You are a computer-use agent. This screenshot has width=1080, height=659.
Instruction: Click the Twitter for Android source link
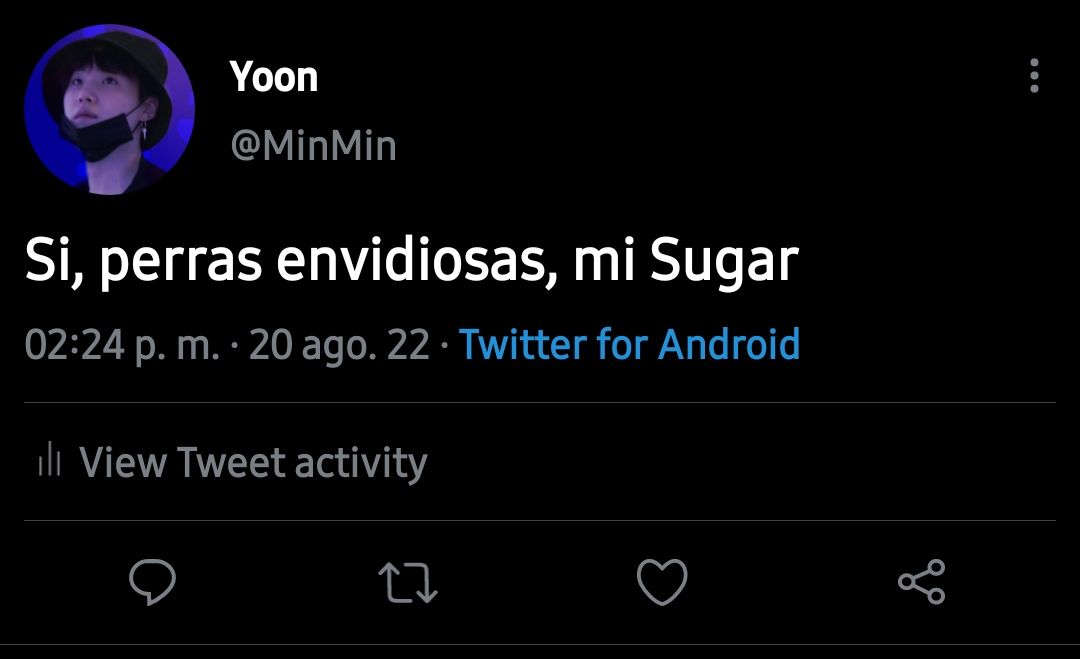coord(629,344)
